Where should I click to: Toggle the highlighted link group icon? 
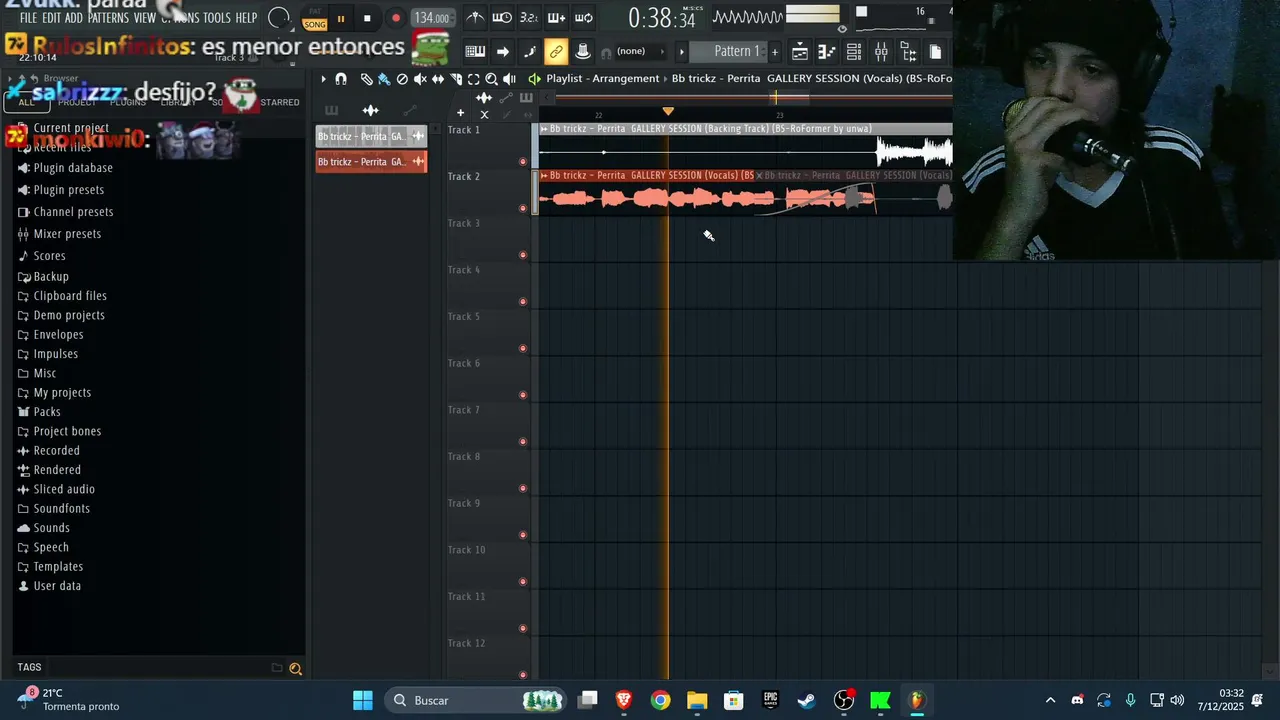[556, 51]
